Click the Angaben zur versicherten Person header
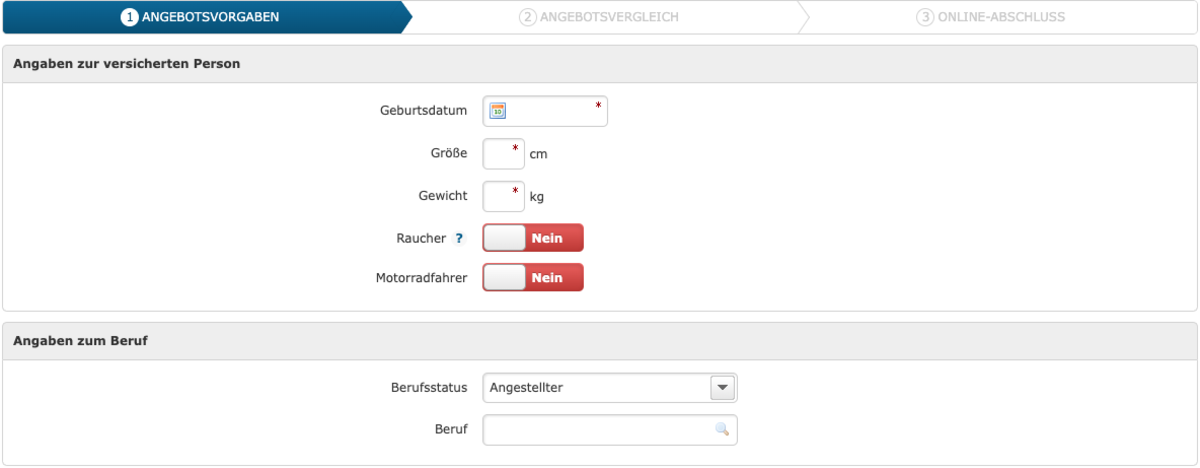This screenshot has width=1200, height=468. [x=126, y=64]
